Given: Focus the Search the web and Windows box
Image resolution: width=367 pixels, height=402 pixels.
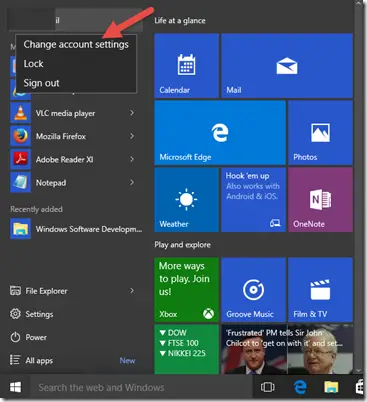Looking at the screenshot, I should tap(141, 387).
